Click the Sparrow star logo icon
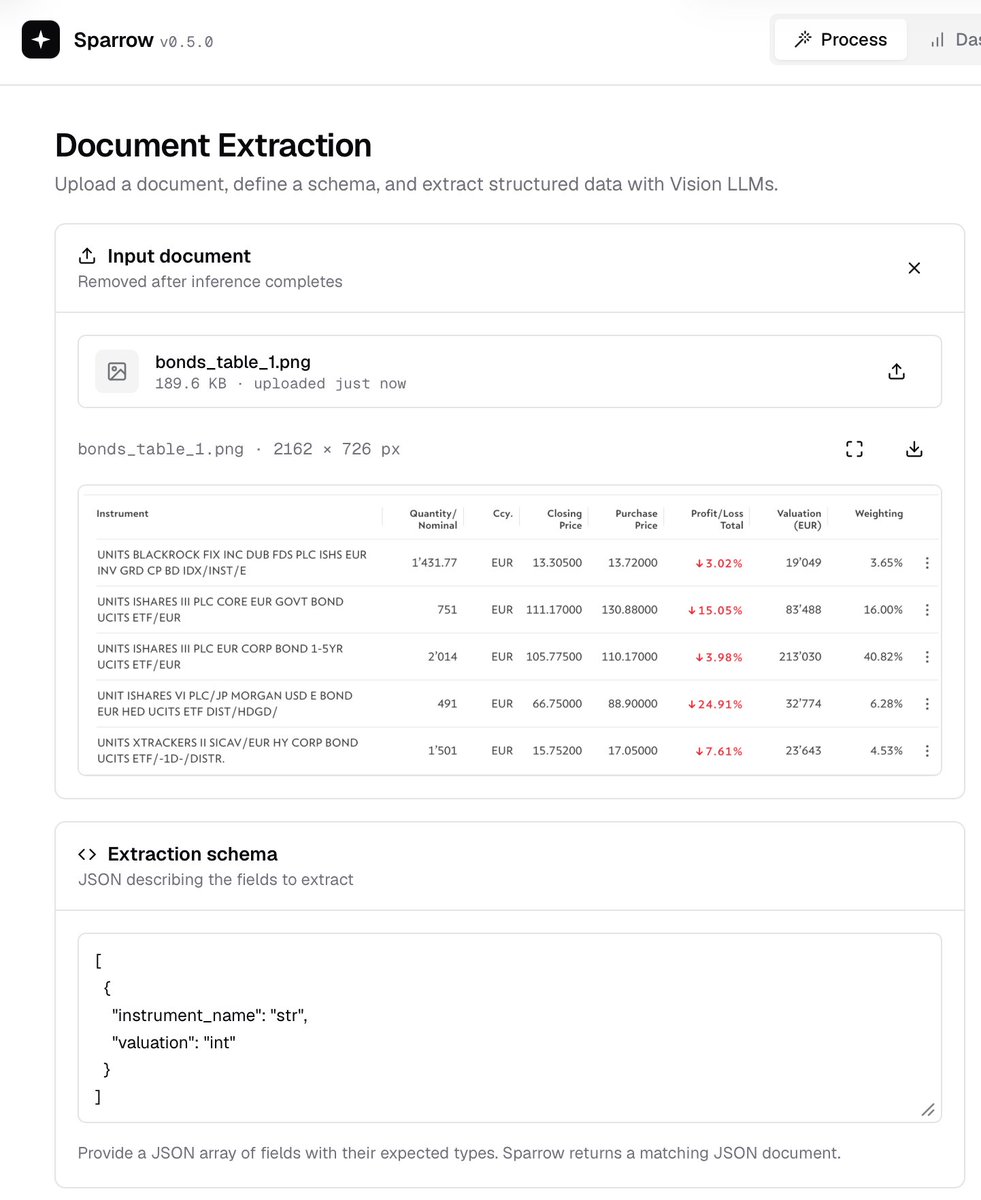 (41, 40)
